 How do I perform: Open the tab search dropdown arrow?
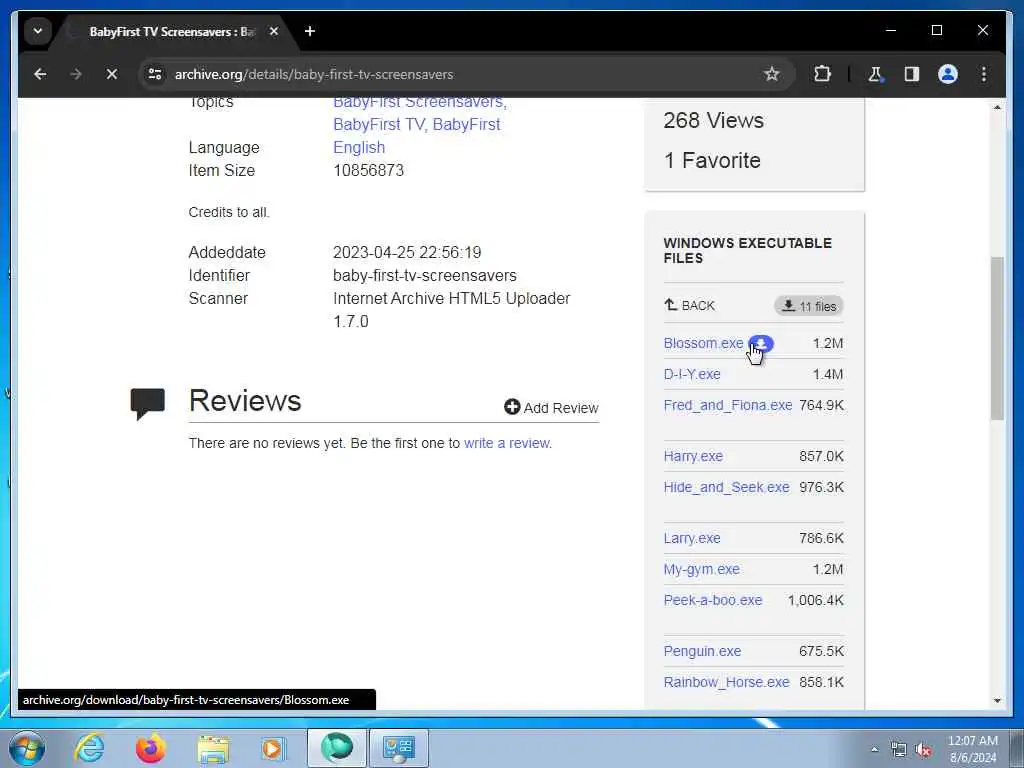tap(38, 31)
